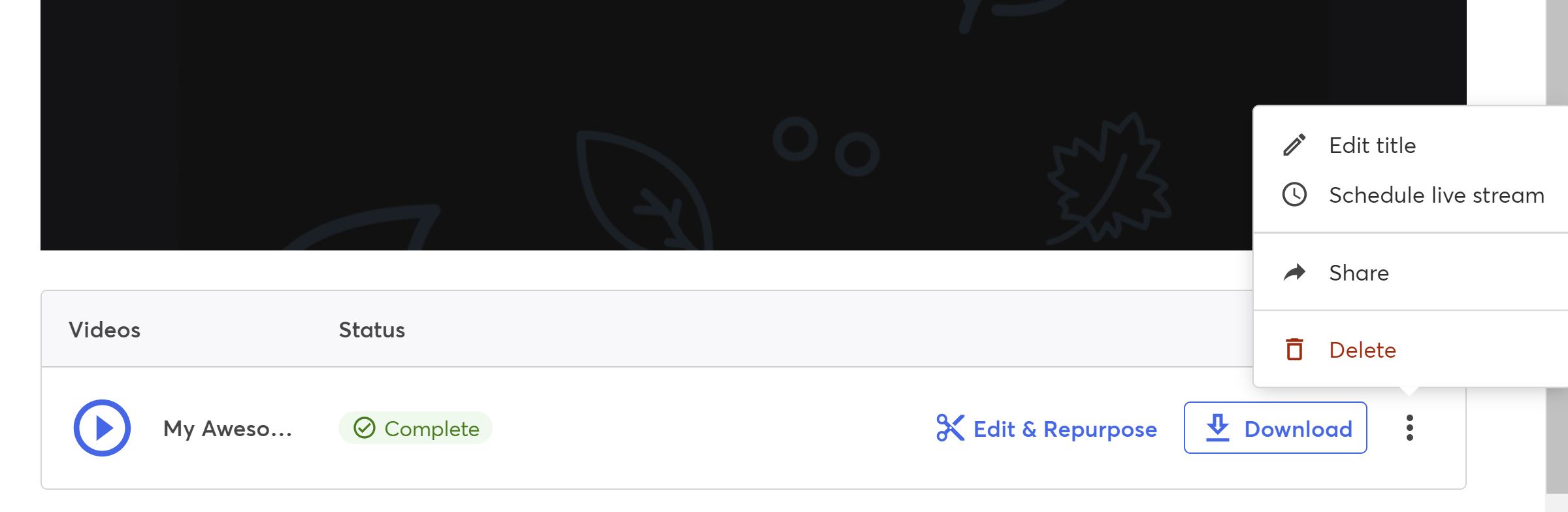The width and height of the screenshot is (1568, 512).
Task: Click the pencil icon beside Edit title
Action: 1294,145
